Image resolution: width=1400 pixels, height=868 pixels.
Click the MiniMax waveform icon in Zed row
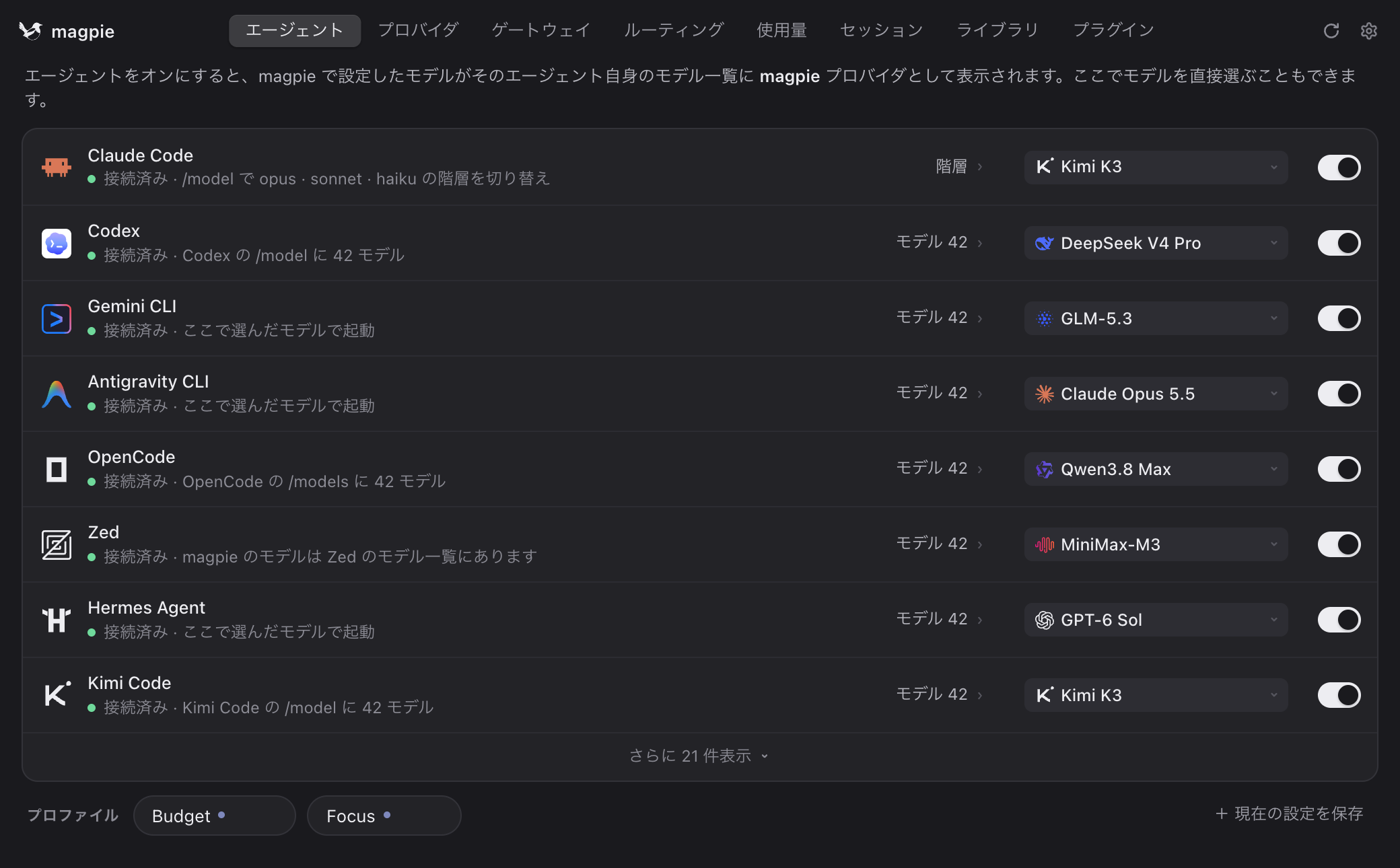[x=1044, y=544]
